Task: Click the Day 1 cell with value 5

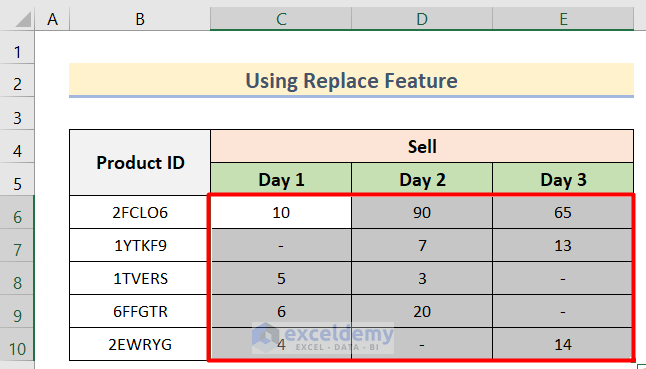Action: [x=281, y=278]
